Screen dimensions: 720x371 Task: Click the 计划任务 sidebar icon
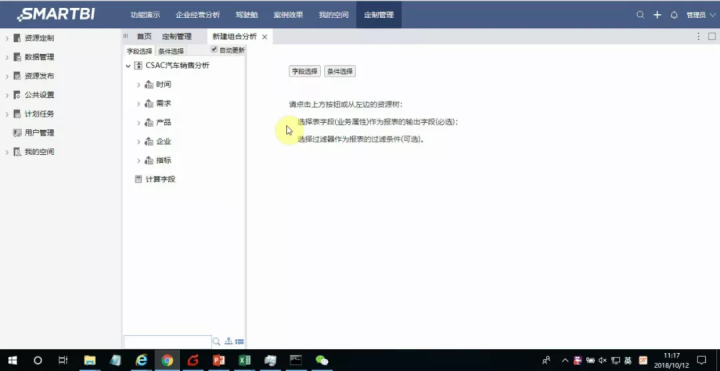[17, 114]
